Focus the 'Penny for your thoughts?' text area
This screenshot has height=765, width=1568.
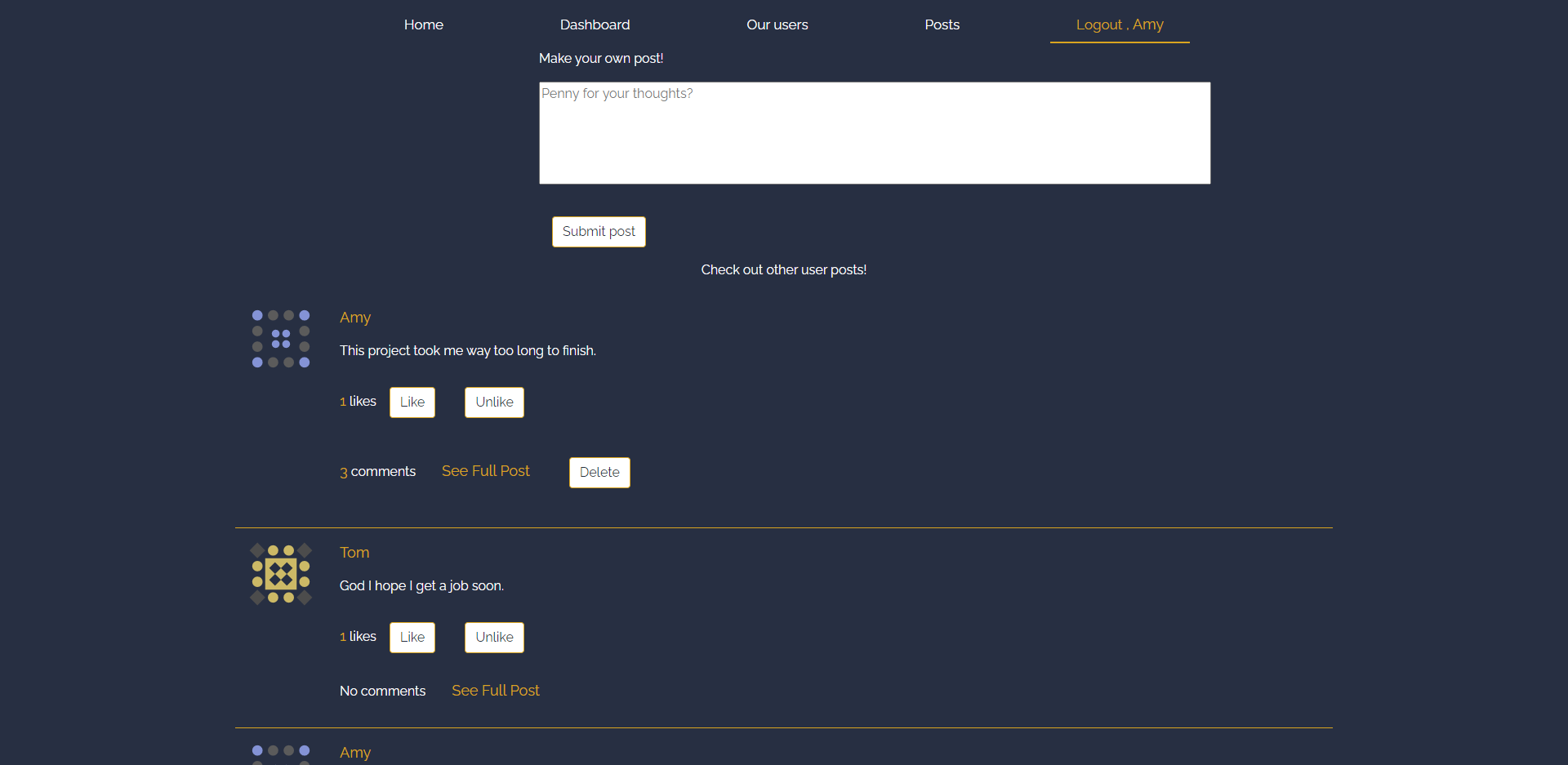(x=875, y=133)
